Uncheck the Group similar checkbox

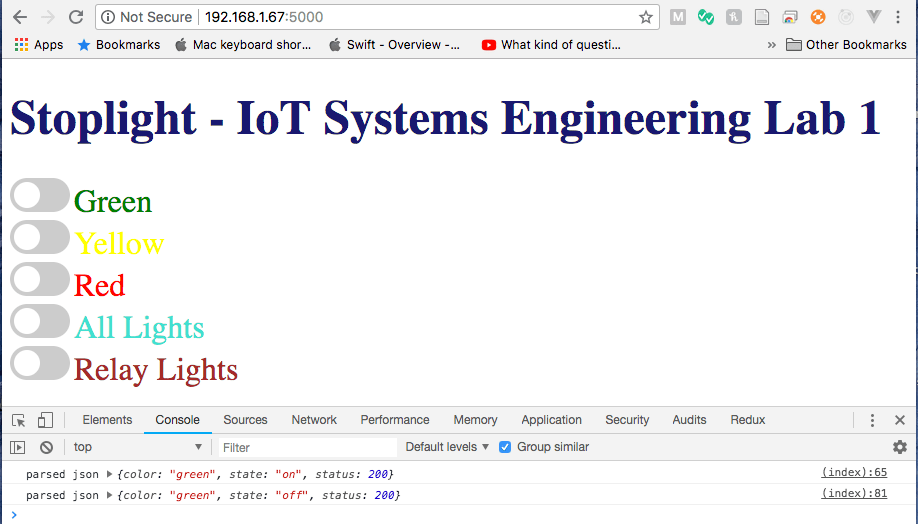tap(505, 447)
